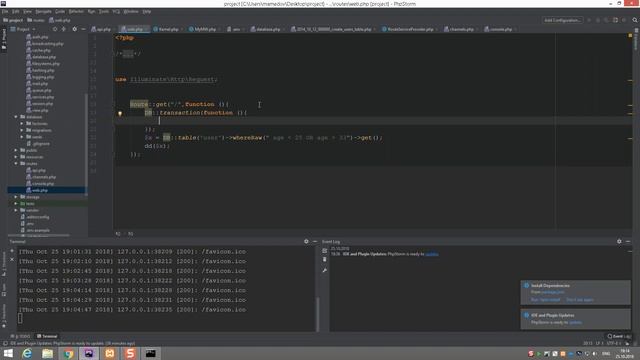The height and width of the screenshot is (360, 640).
Task: Open the Help menu
Action: tap(147, 11)
